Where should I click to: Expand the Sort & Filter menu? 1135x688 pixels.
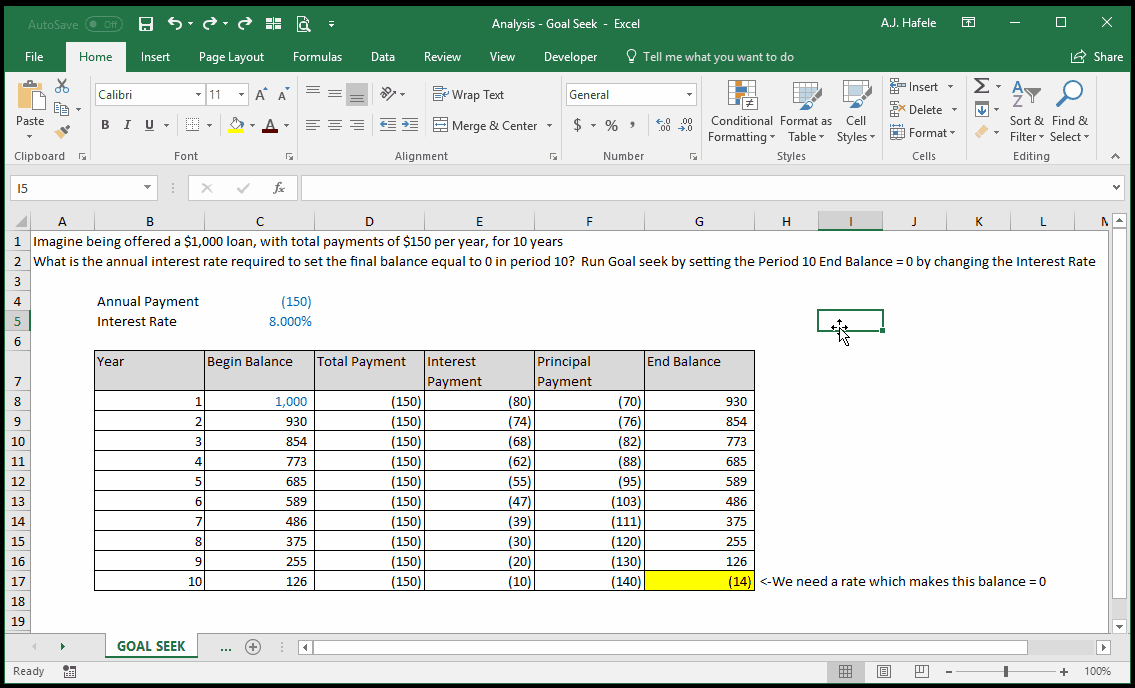coord(1026,111)
